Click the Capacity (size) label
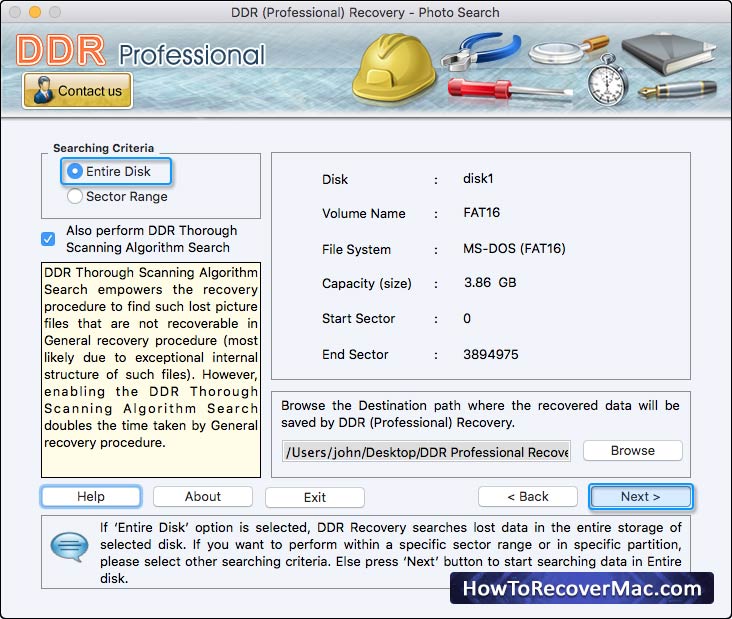Image resolution: width=732 pixels, height=619 pixels. [366, 283]
